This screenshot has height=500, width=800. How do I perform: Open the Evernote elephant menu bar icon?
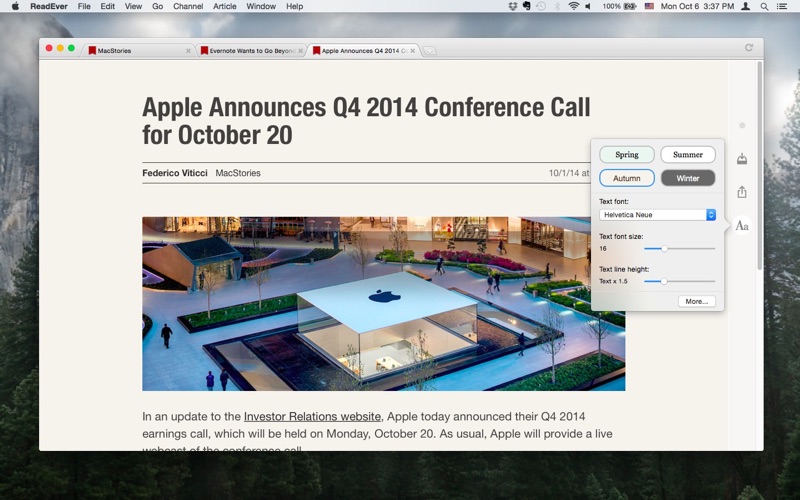tap(527, 6)
